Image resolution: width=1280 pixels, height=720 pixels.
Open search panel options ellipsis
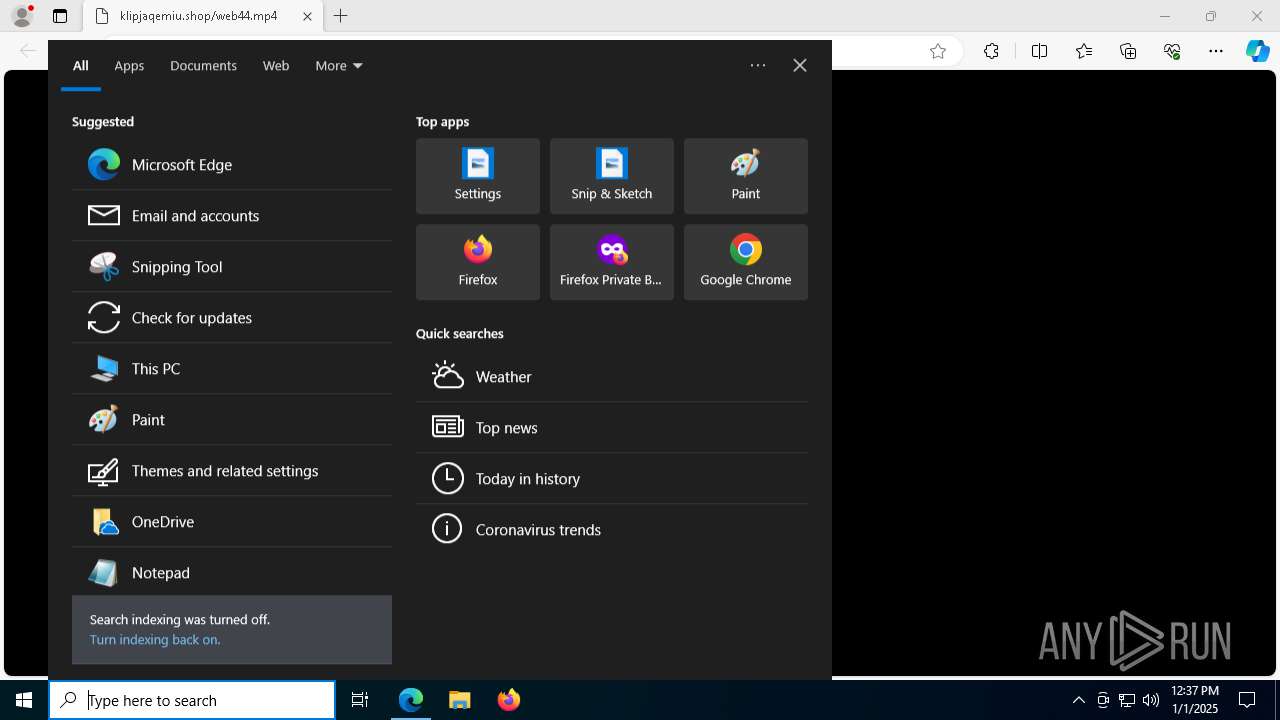click(x=758, y=65)
